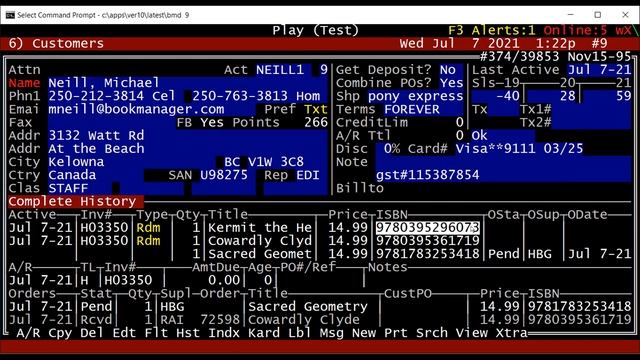Click record counter #374/39853

click(520, 57)
